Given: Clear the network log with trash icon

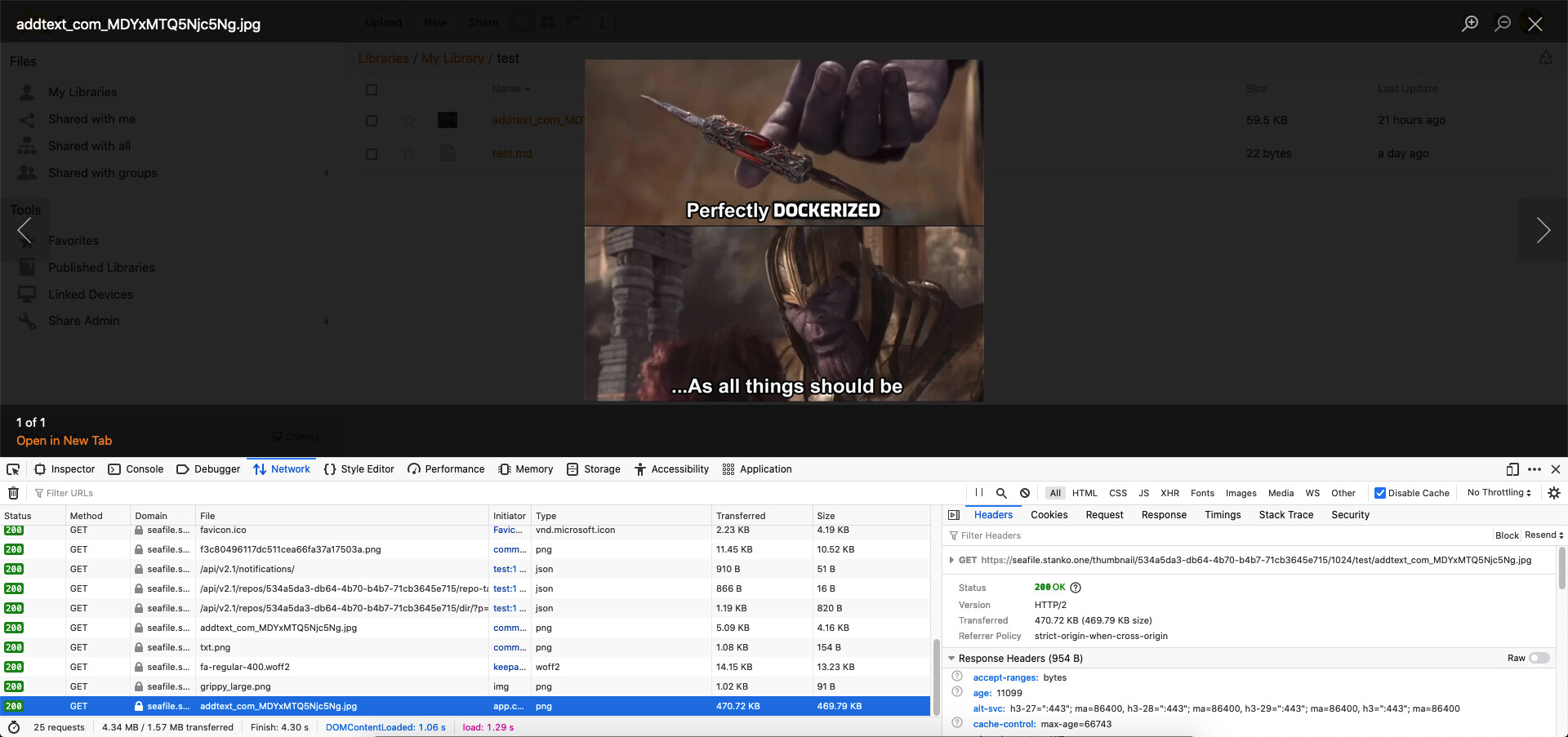Looking at the screenshot, I should [x=13, y=493].
